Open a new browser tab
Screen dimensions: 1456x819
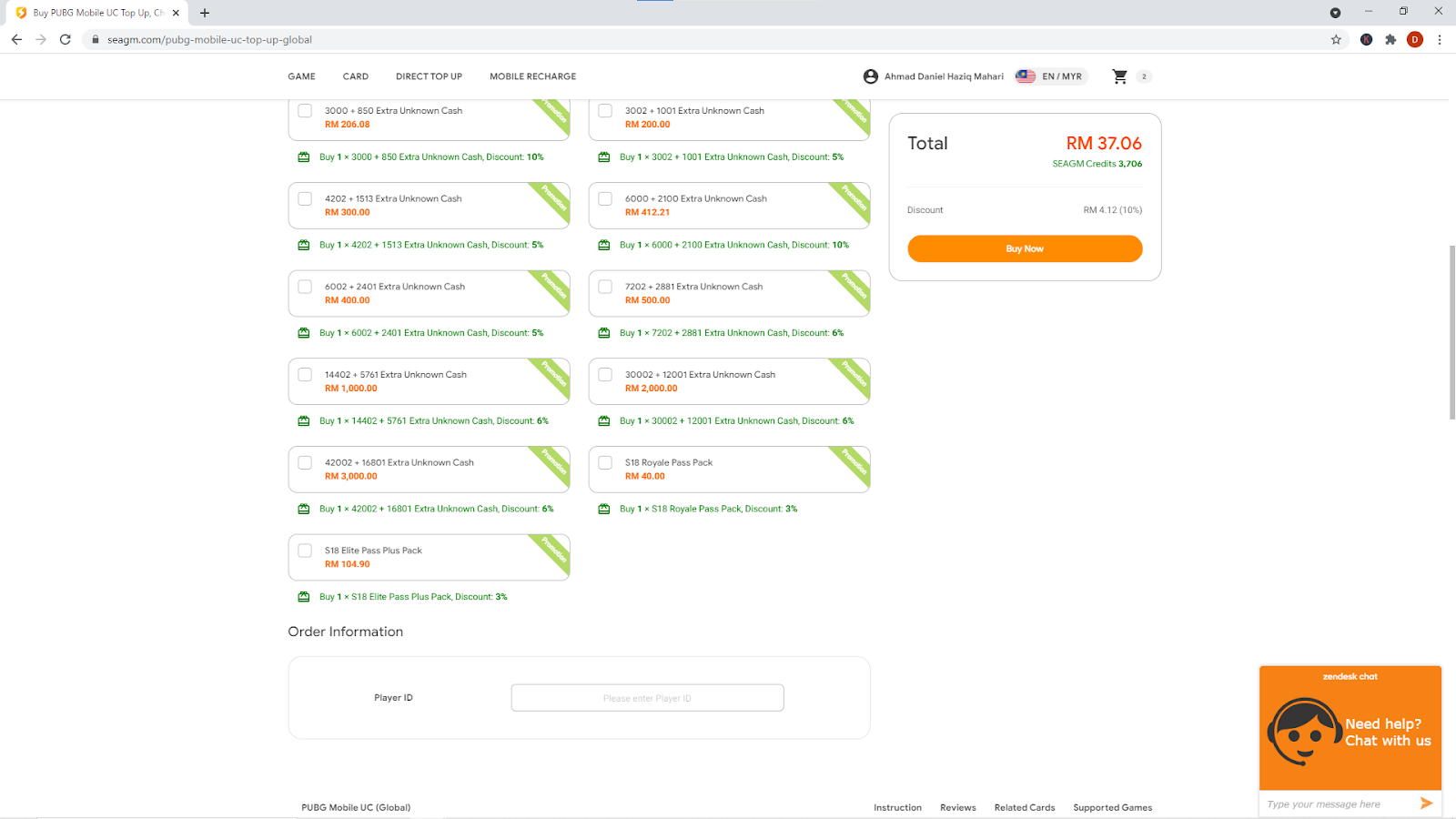pos(205,13)
